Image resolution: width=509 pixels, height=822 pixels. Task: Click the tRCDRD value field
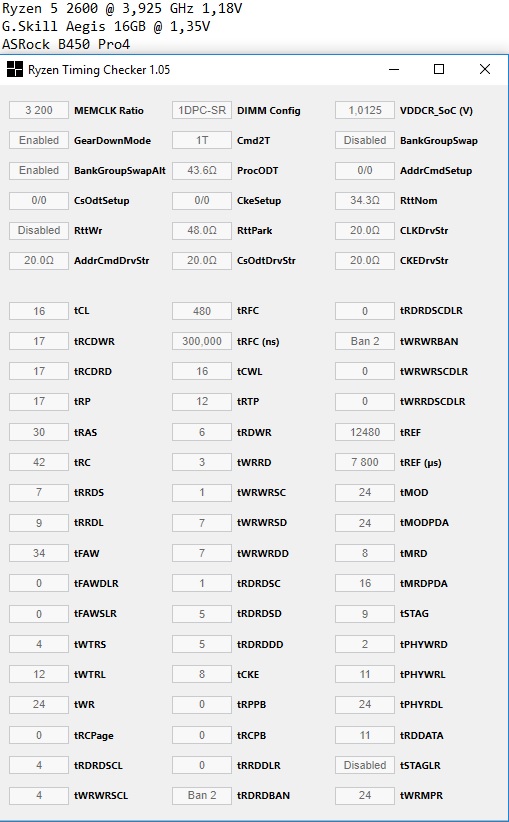tap(39, 371)
